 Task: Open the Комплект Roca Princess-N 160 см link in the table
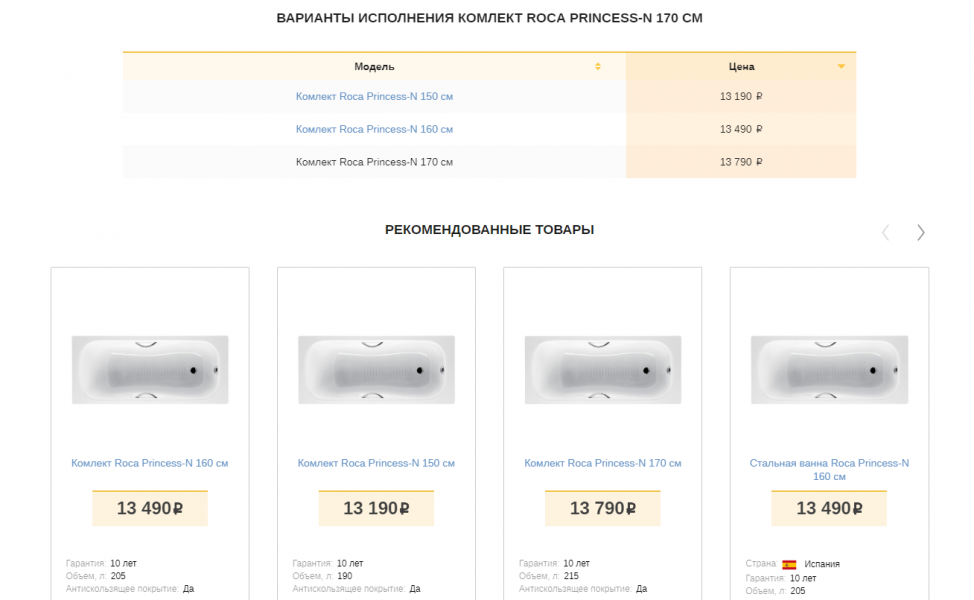(x=374, y=130)
